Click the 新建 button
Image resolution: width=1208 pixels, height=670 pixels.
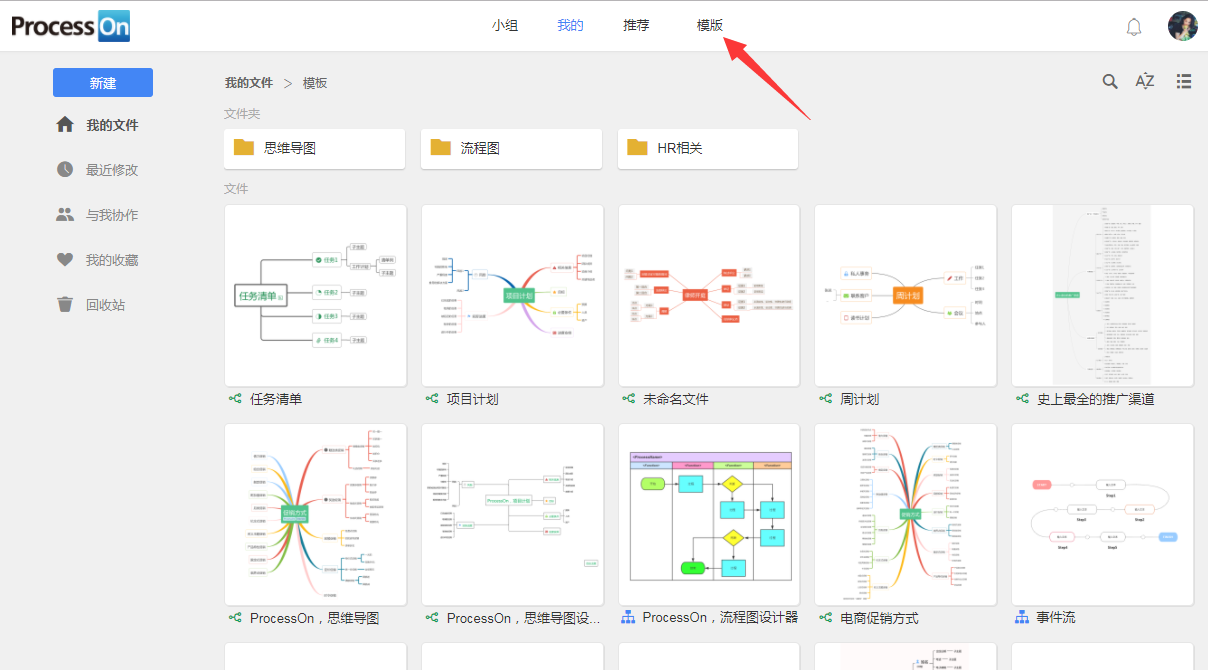coord(103,83)
